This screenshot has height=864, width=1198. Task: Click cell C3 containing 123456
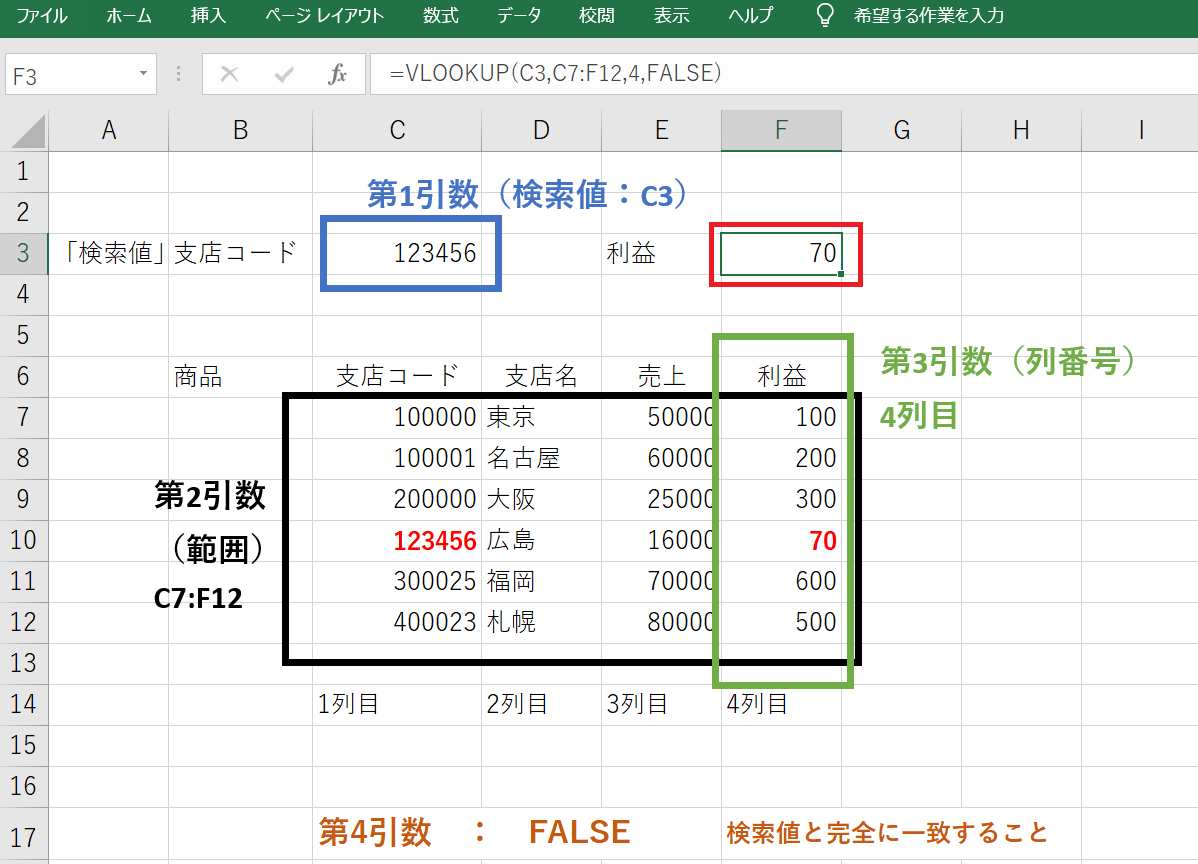coord(397,253)
